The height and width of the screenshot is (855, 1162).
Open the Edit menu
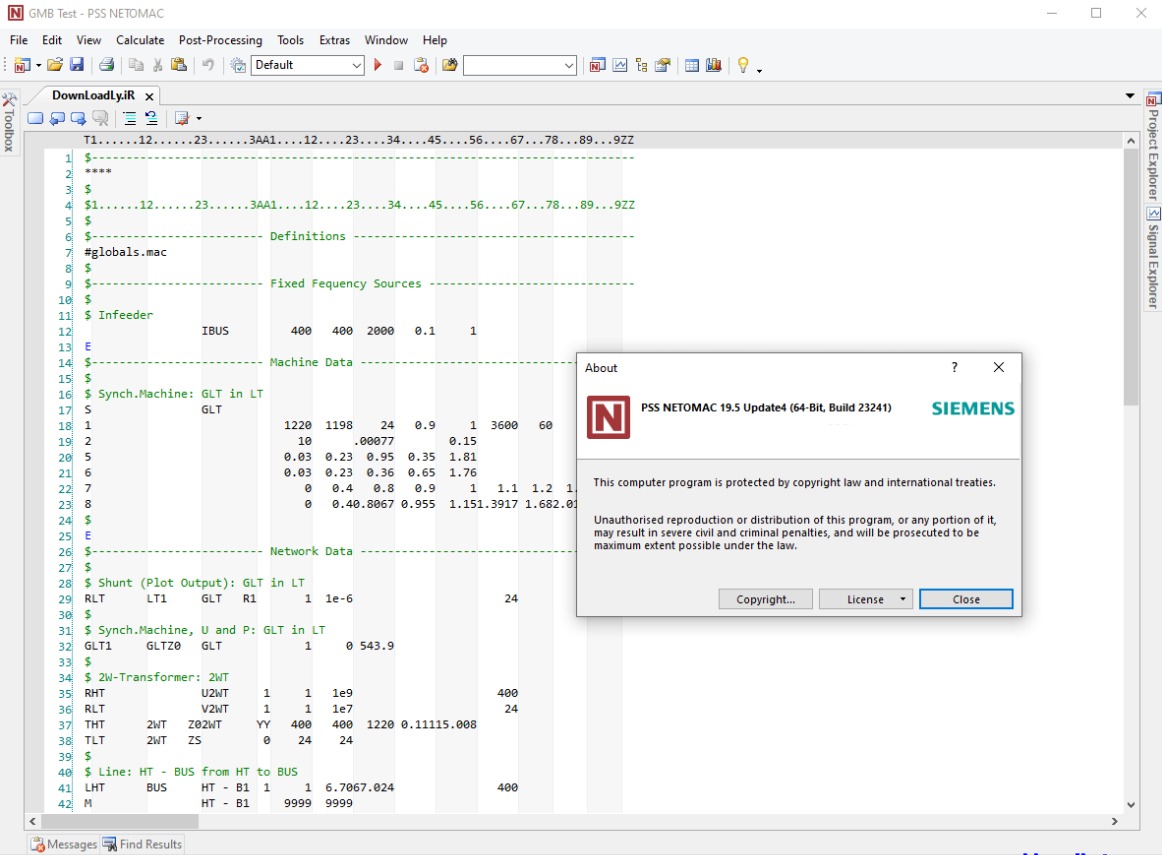(52, 40)
